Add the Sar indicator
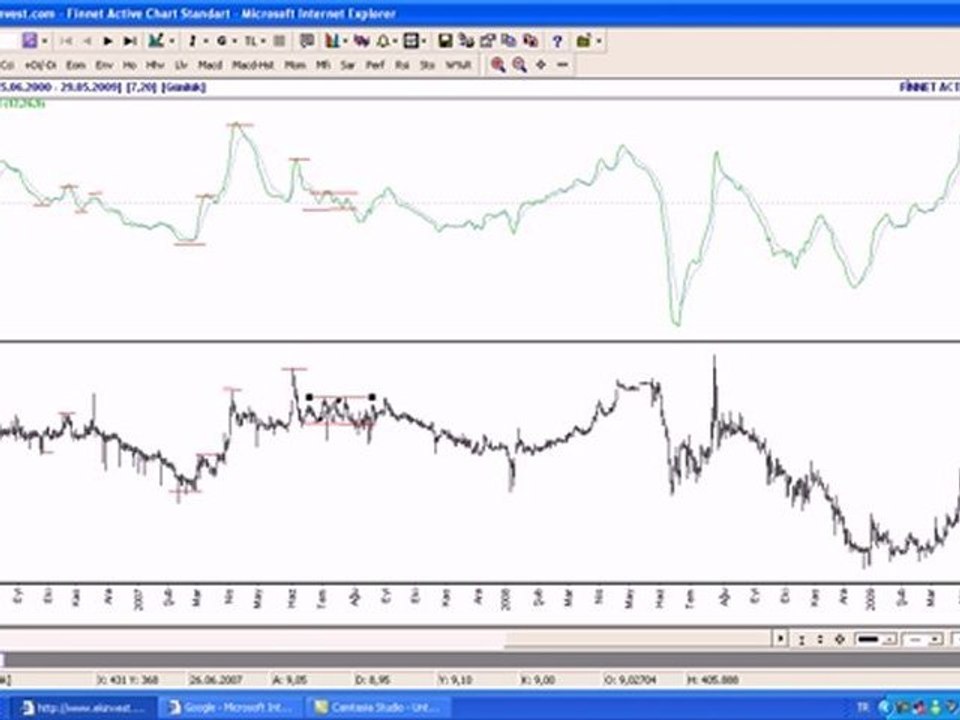Screen dimensions: 960x720 pos(348,65)
